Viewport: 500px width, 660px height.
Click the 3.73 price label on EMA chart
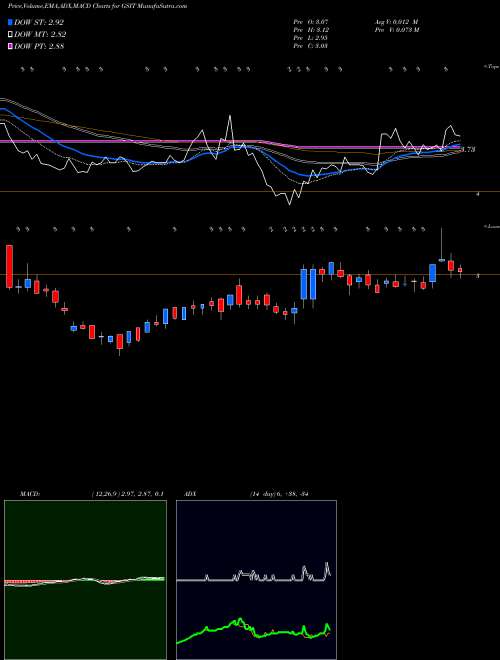[x=468, y=149]
